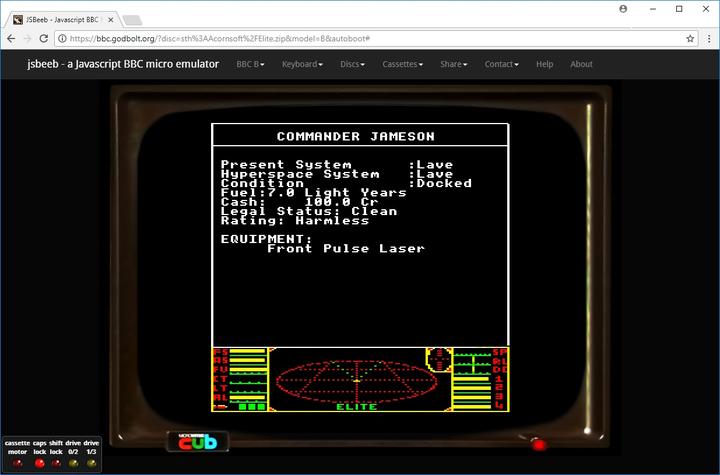This screenshot has width=720, height=475.
Task: Toggle the shift lock LED indicator
Action: click(56, 463)
